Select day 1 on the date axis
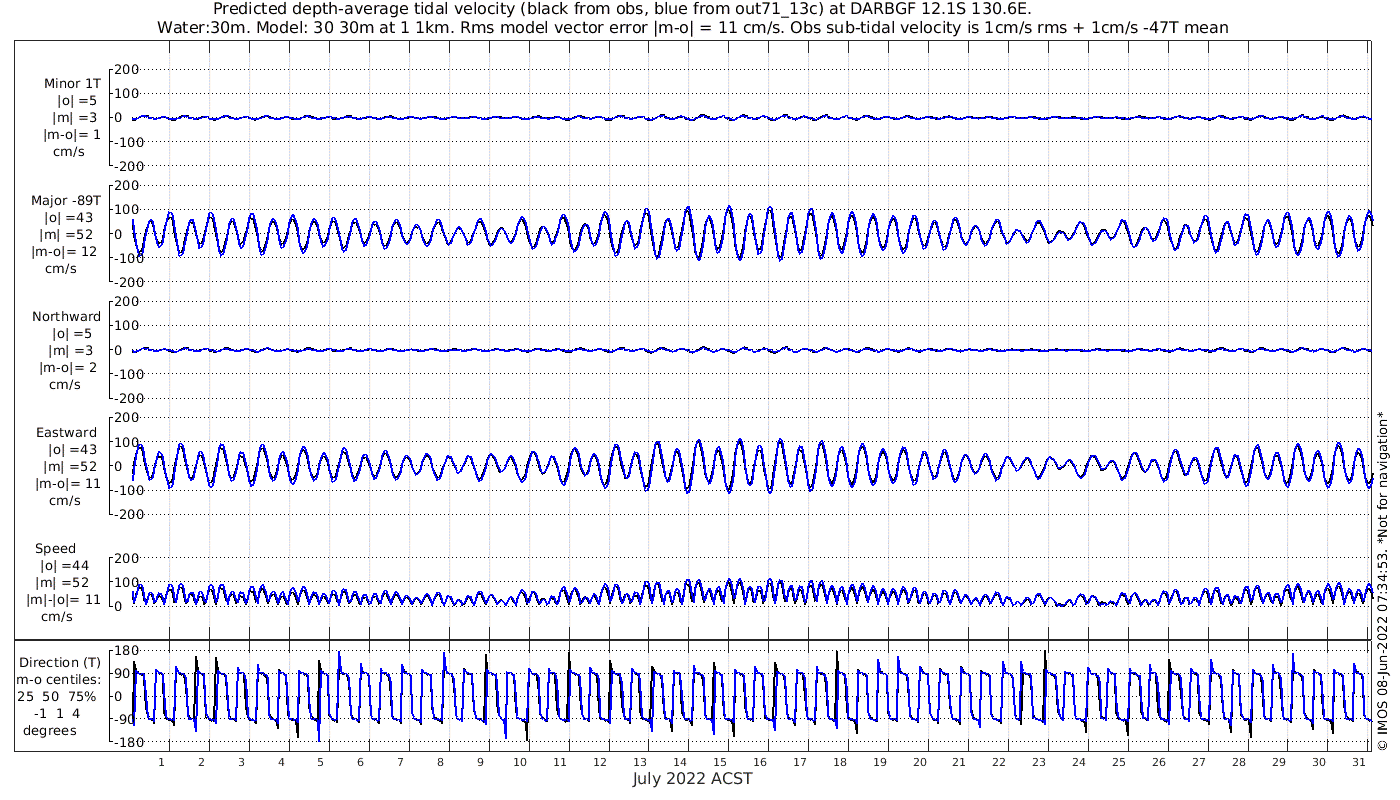The height and width of the screenshot is (800, 1400). [x=162, y=761]
